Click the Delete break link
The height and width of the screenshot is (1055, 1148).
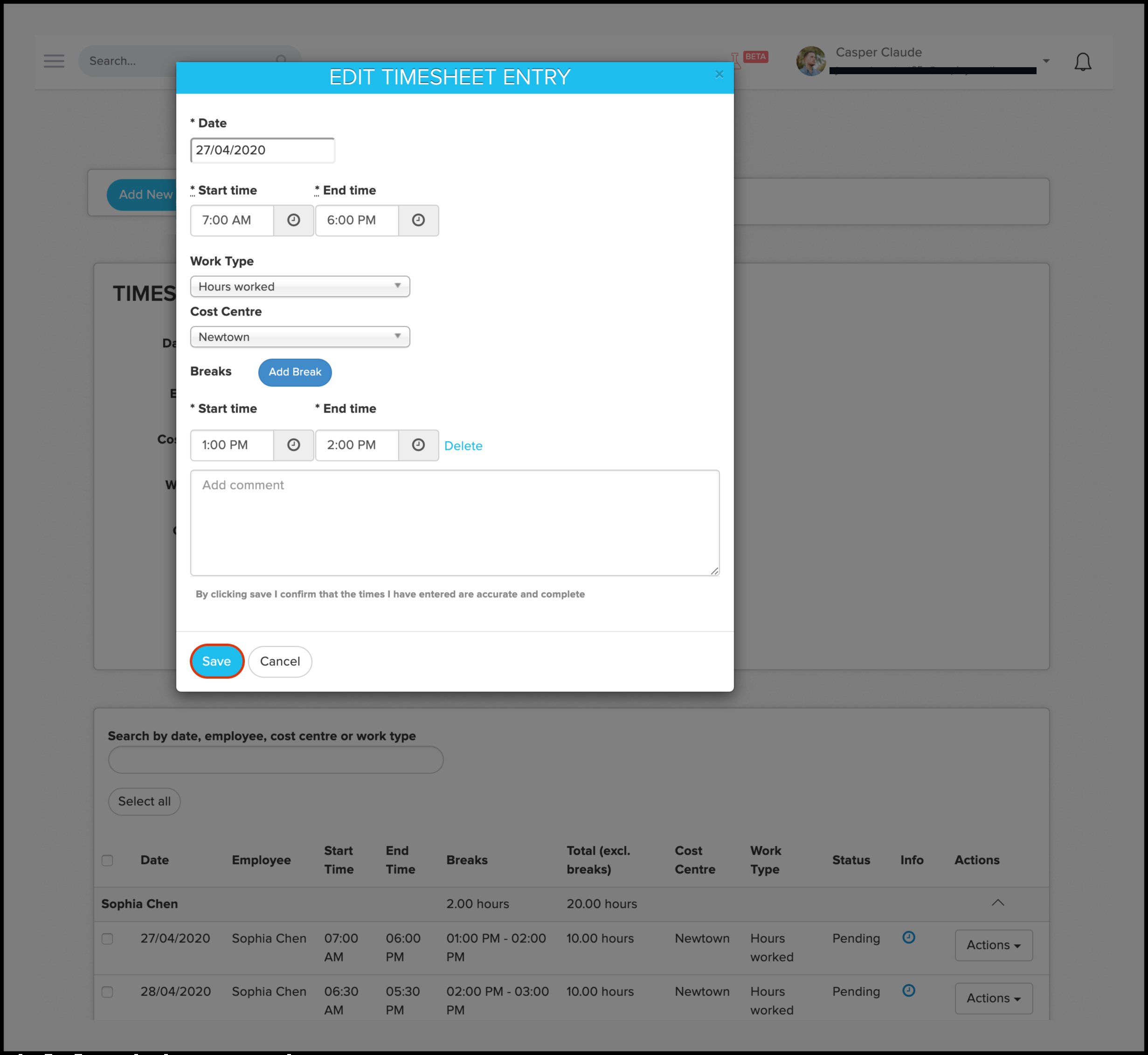tap(463, 446)
